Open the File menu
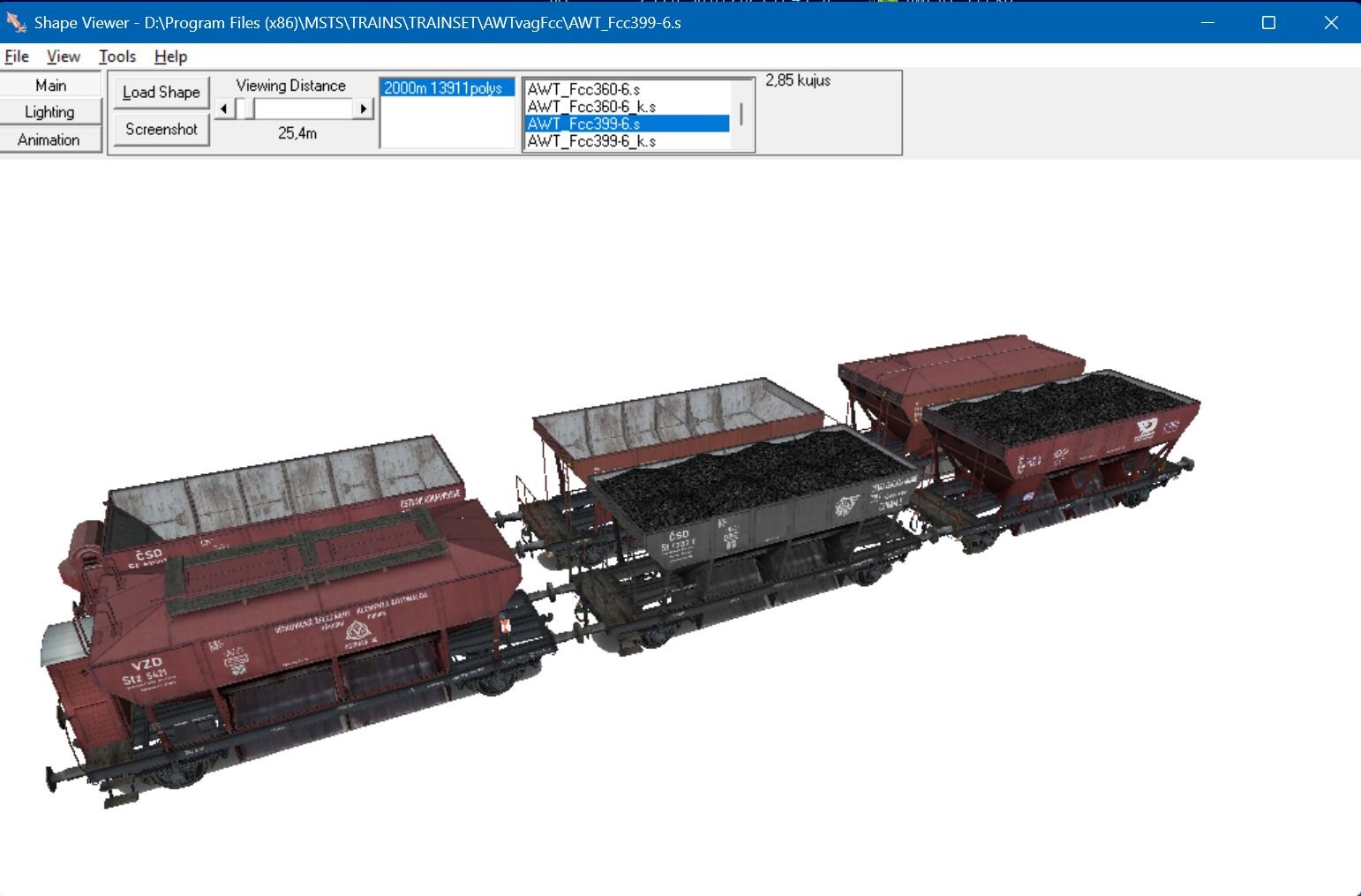This screenshot has width=1361, height=896. (17, 56)
